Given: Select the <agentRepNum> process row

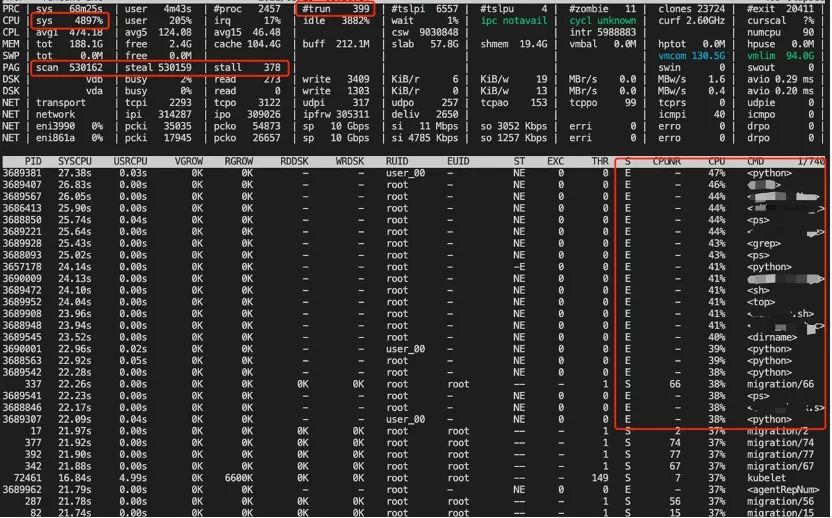Looking at the screenshot, I should tap(414, 489).
